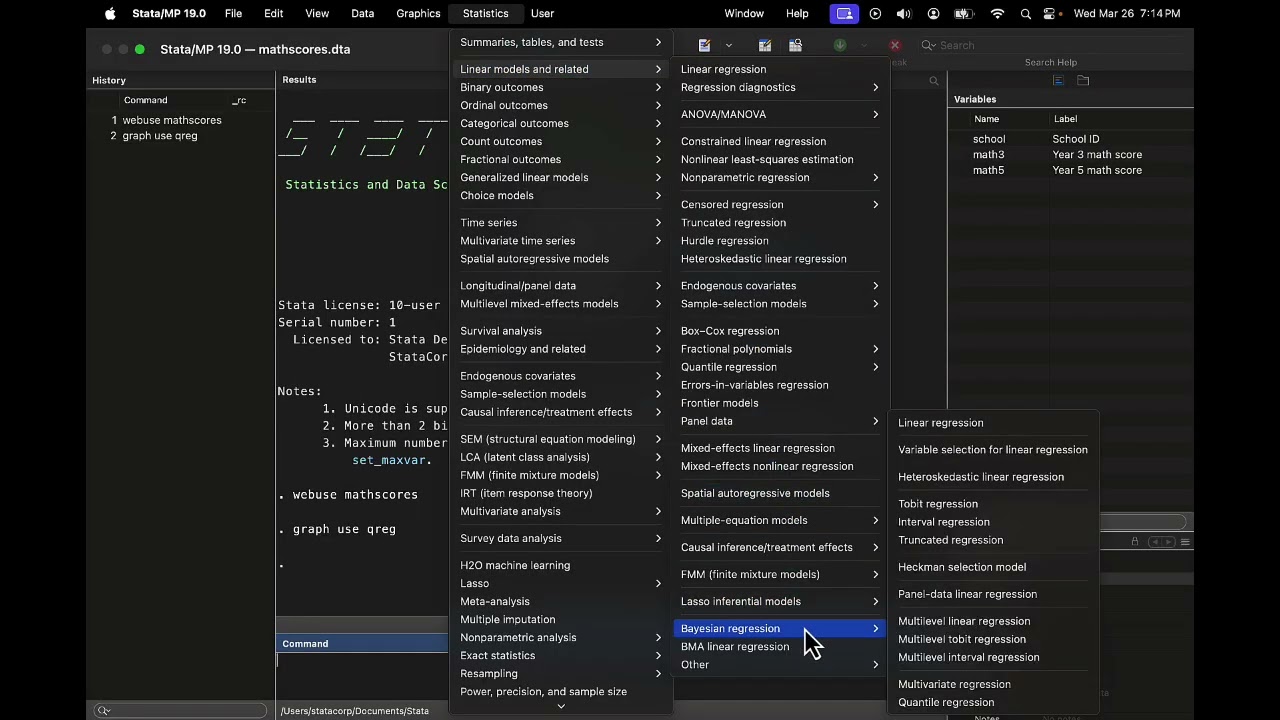Open the Data menu in menu bar
This screenshot has width=1280, height=720.
point(362,13)
